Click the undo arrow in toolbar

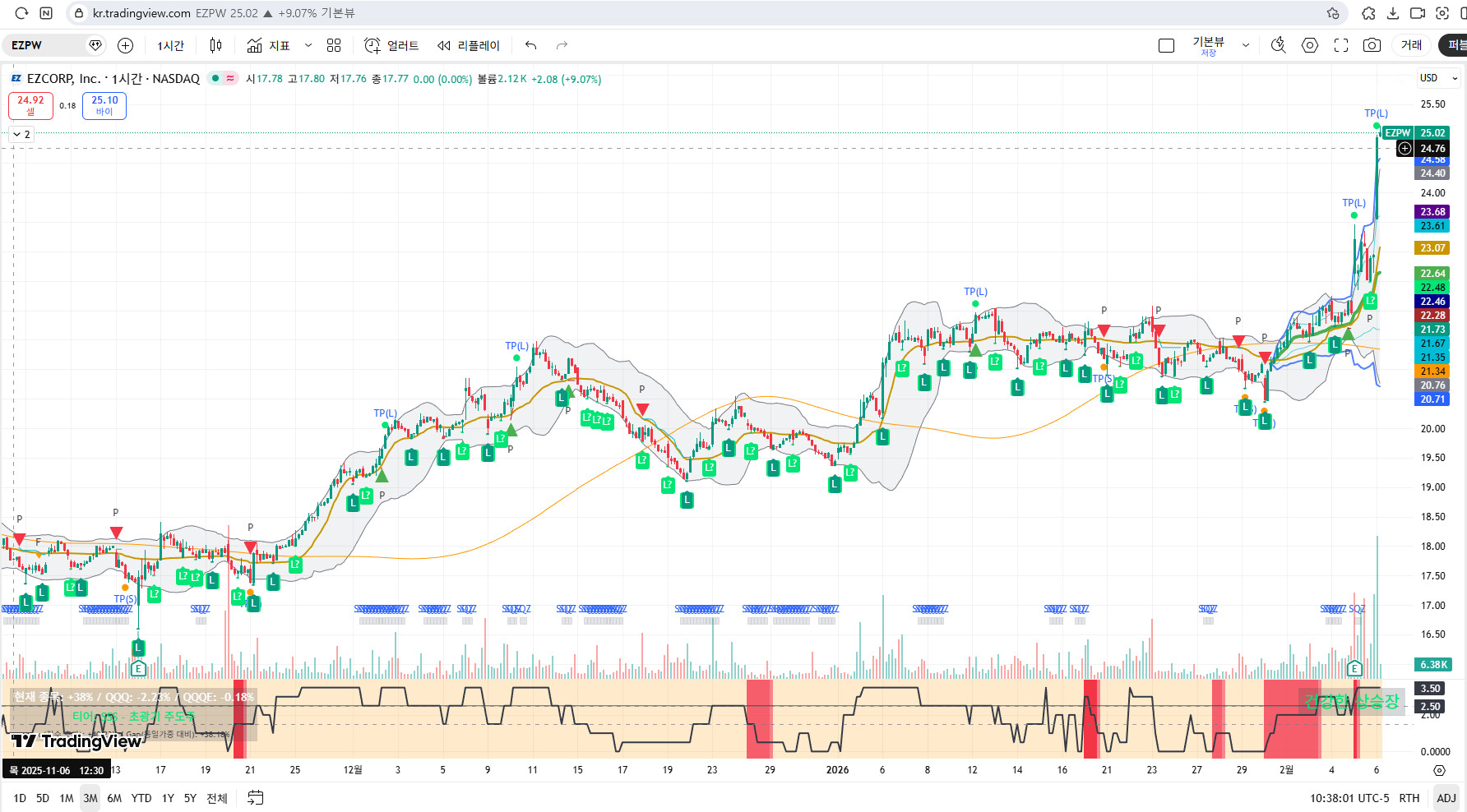click(x=530, y=45)
